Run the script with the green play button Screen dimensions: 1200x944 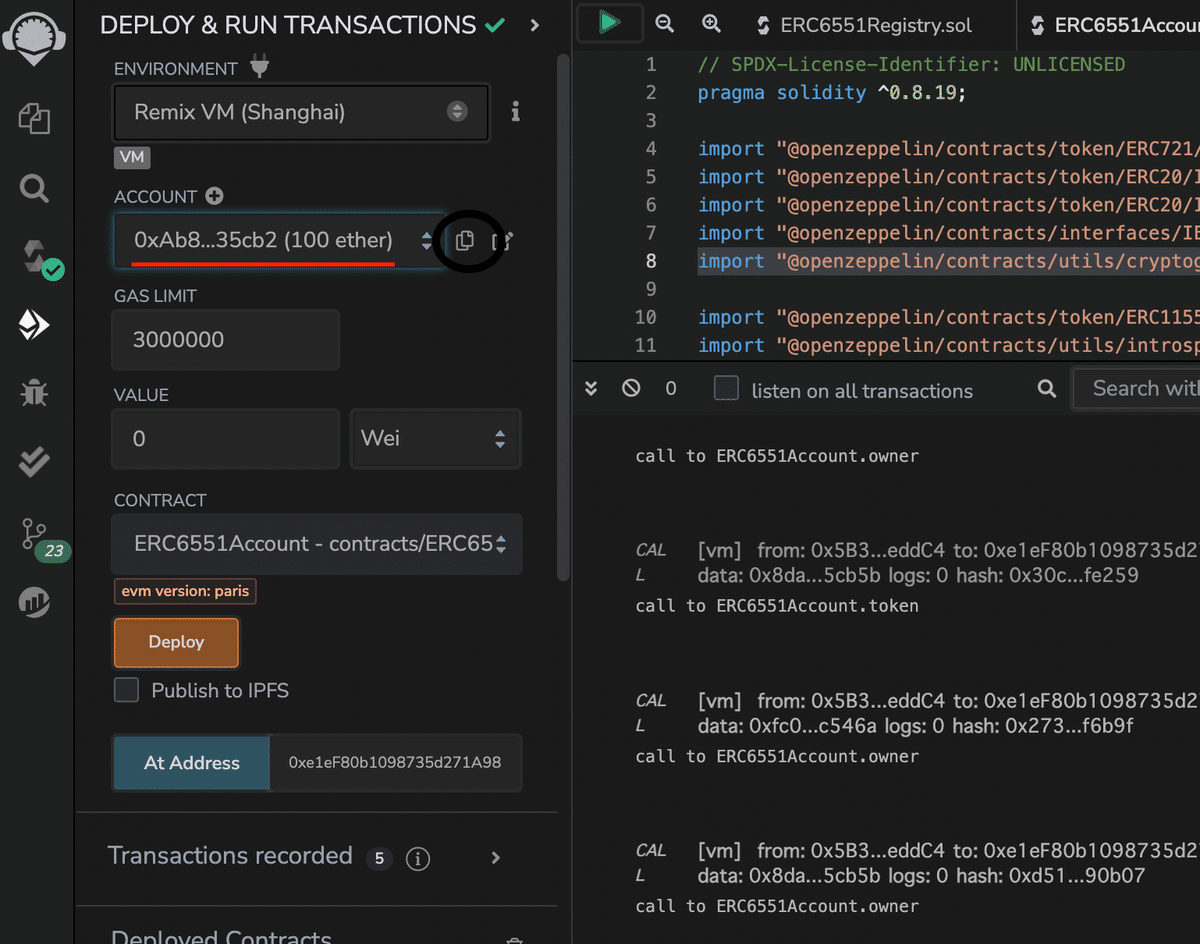[x=610, y=22]
